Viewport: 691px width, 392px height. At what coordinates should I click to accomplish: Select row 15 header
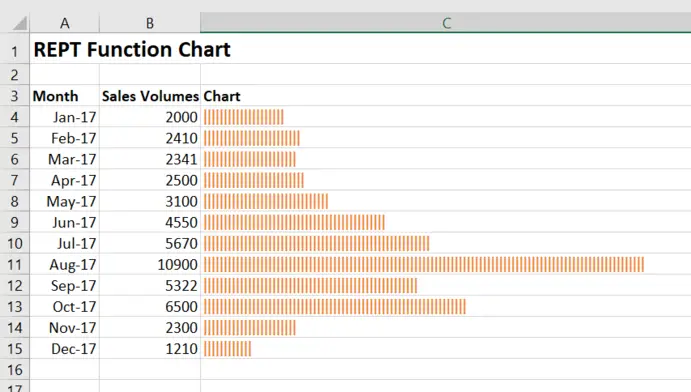pos(15,348)
